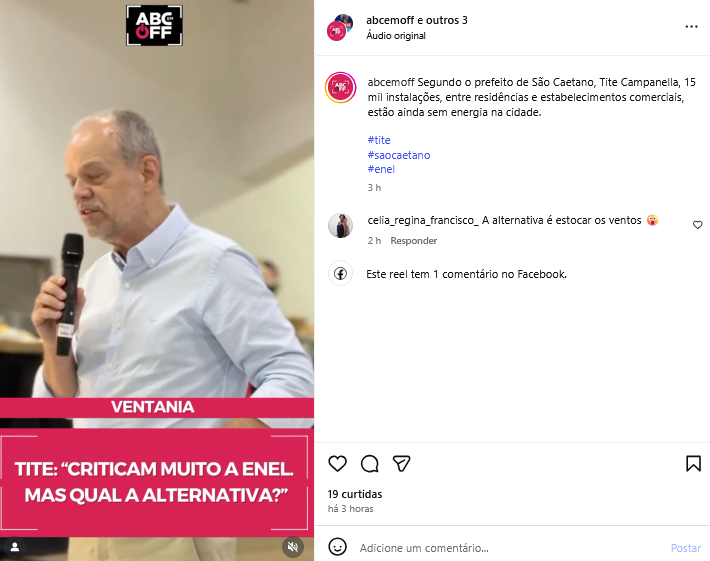Image resolution: width=710 pixels, height=561 pixels.
Task: Like celia_regina_francisco_ comment heart
Action: click(697, 225)
